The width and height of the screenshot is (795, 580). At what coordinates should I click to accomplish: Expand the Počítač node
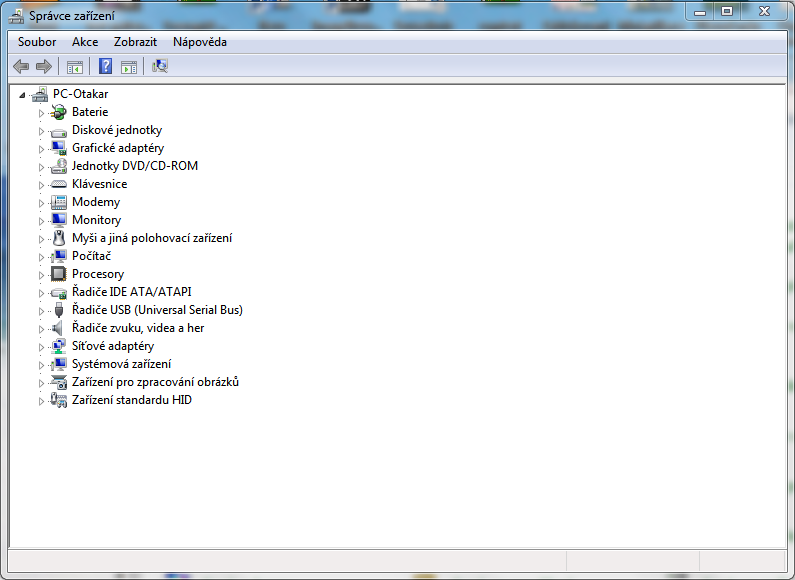click(41, 257)
